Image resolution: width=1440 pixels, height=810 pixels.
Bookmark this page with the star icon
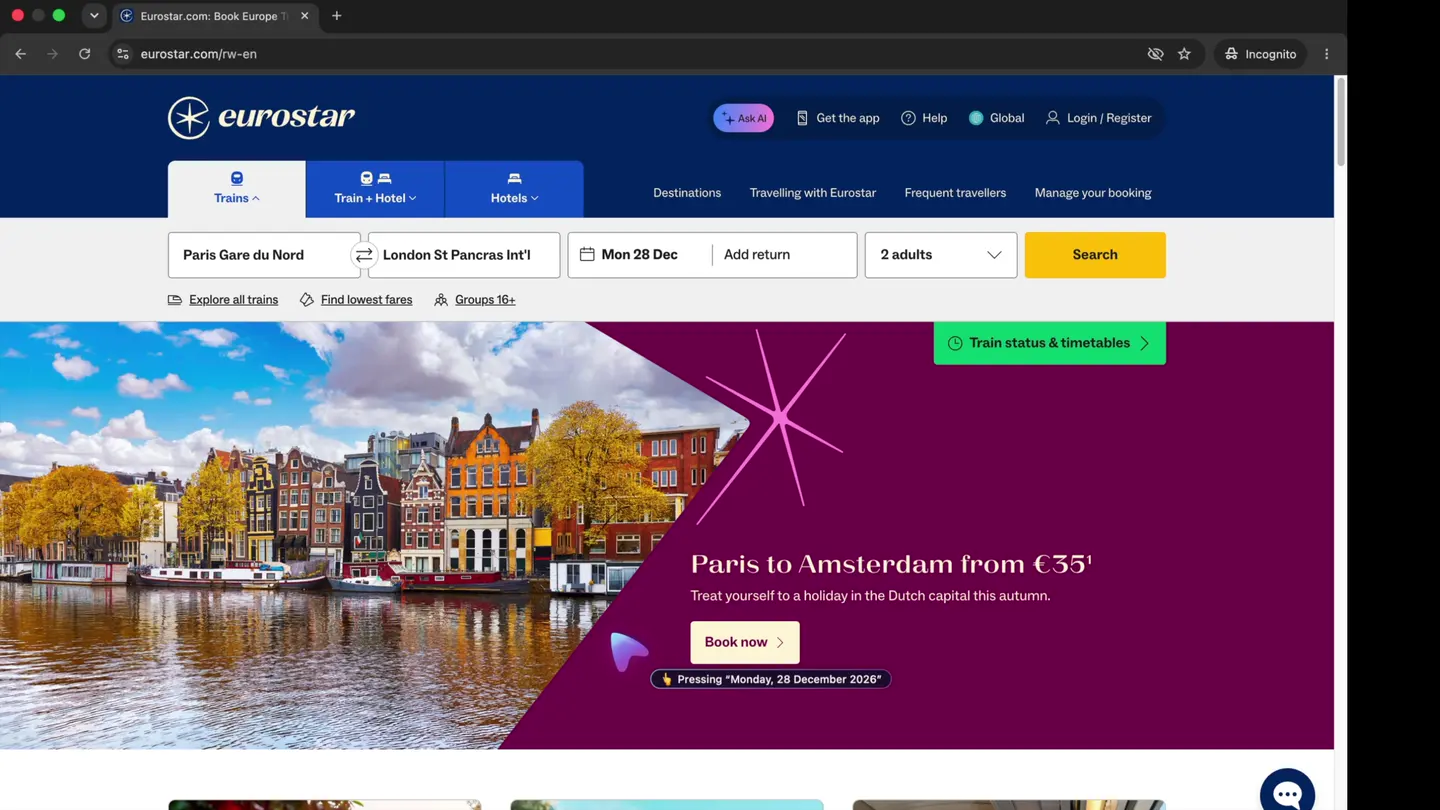pos(1184,54)
